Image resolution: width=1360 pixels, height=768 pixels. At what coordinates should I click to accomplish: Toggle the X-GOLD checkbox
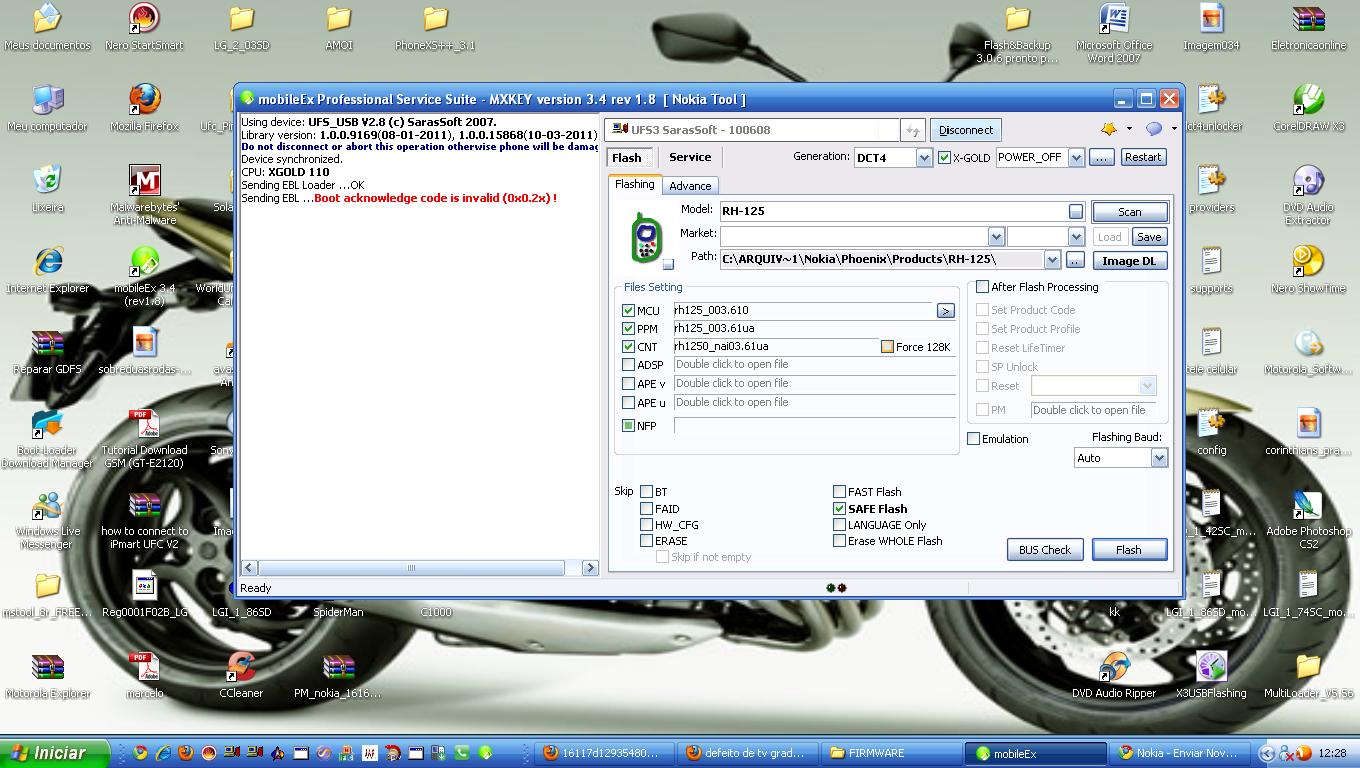[944, 158]
